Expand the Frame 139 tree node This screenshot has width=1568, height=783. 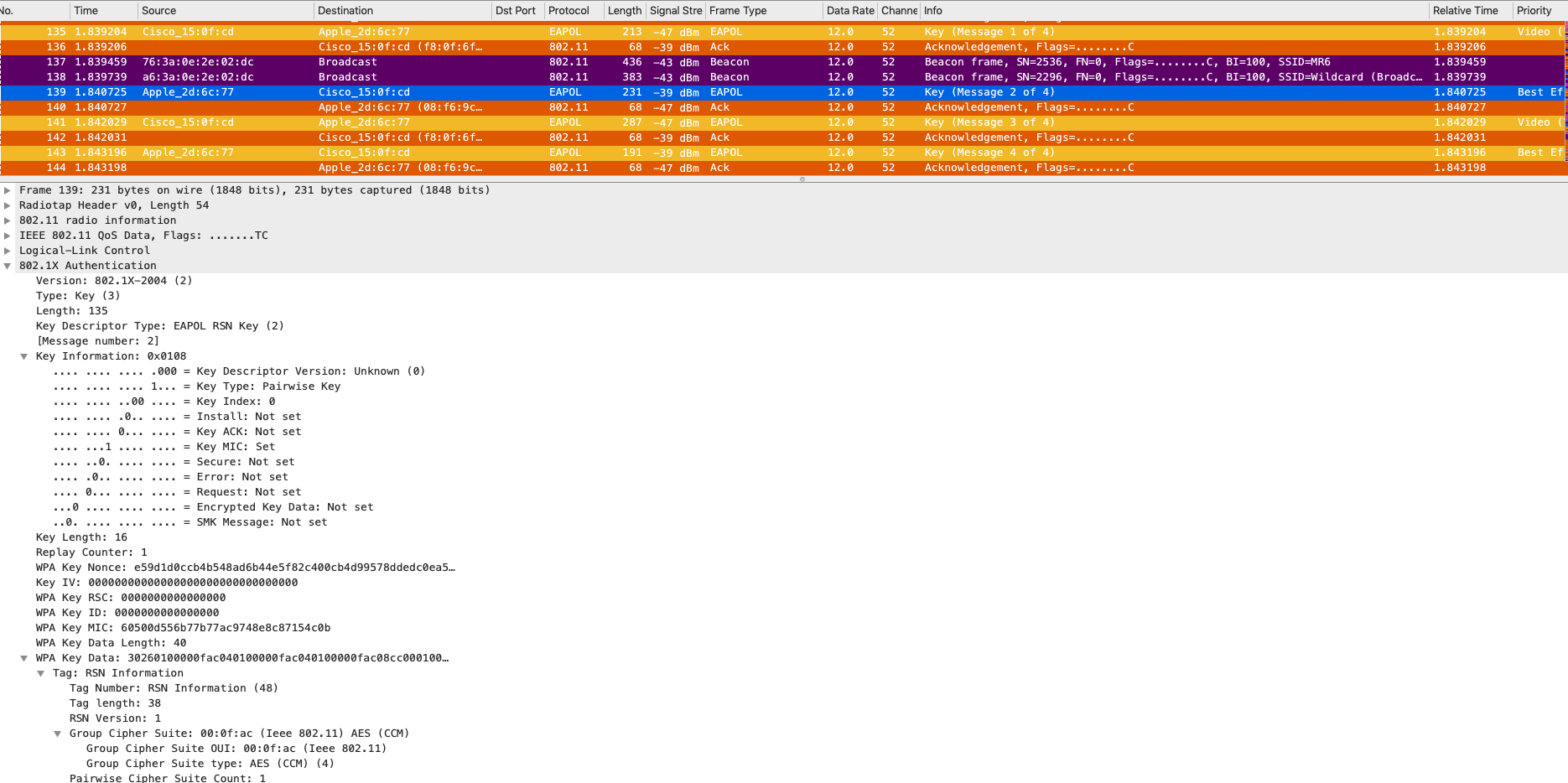click(8, 190)
